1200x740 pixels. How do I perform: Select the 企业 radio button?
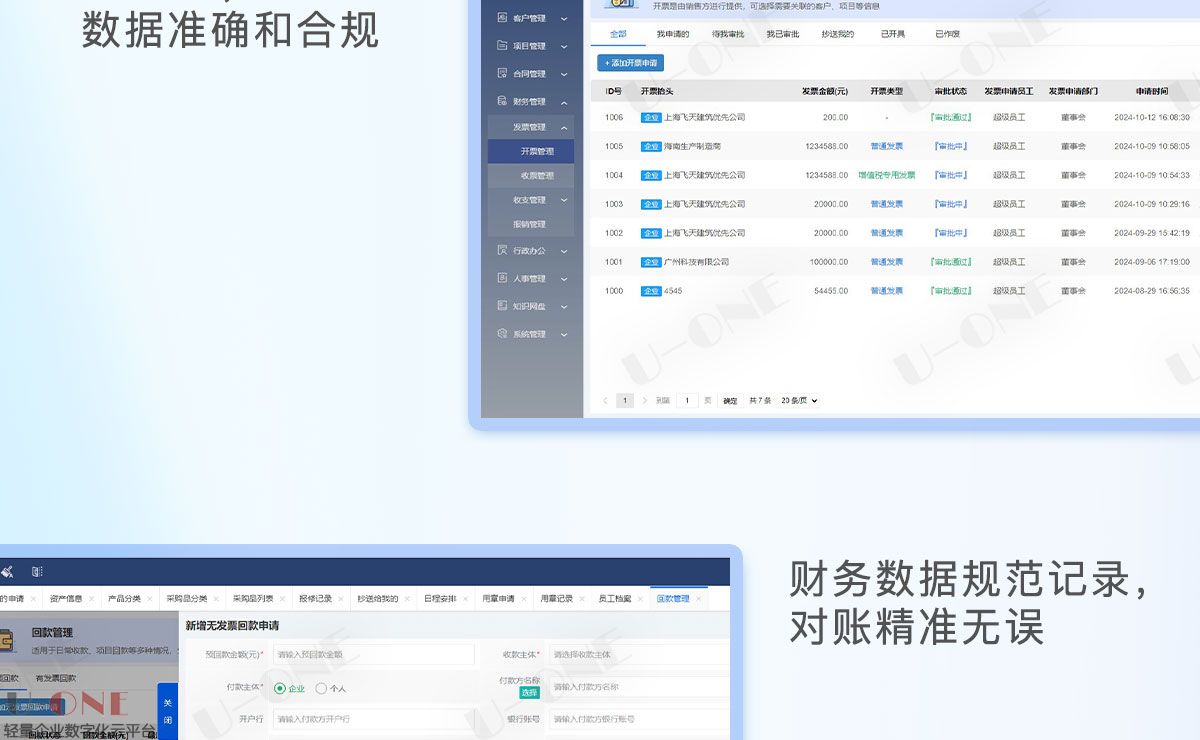(280, 688)
